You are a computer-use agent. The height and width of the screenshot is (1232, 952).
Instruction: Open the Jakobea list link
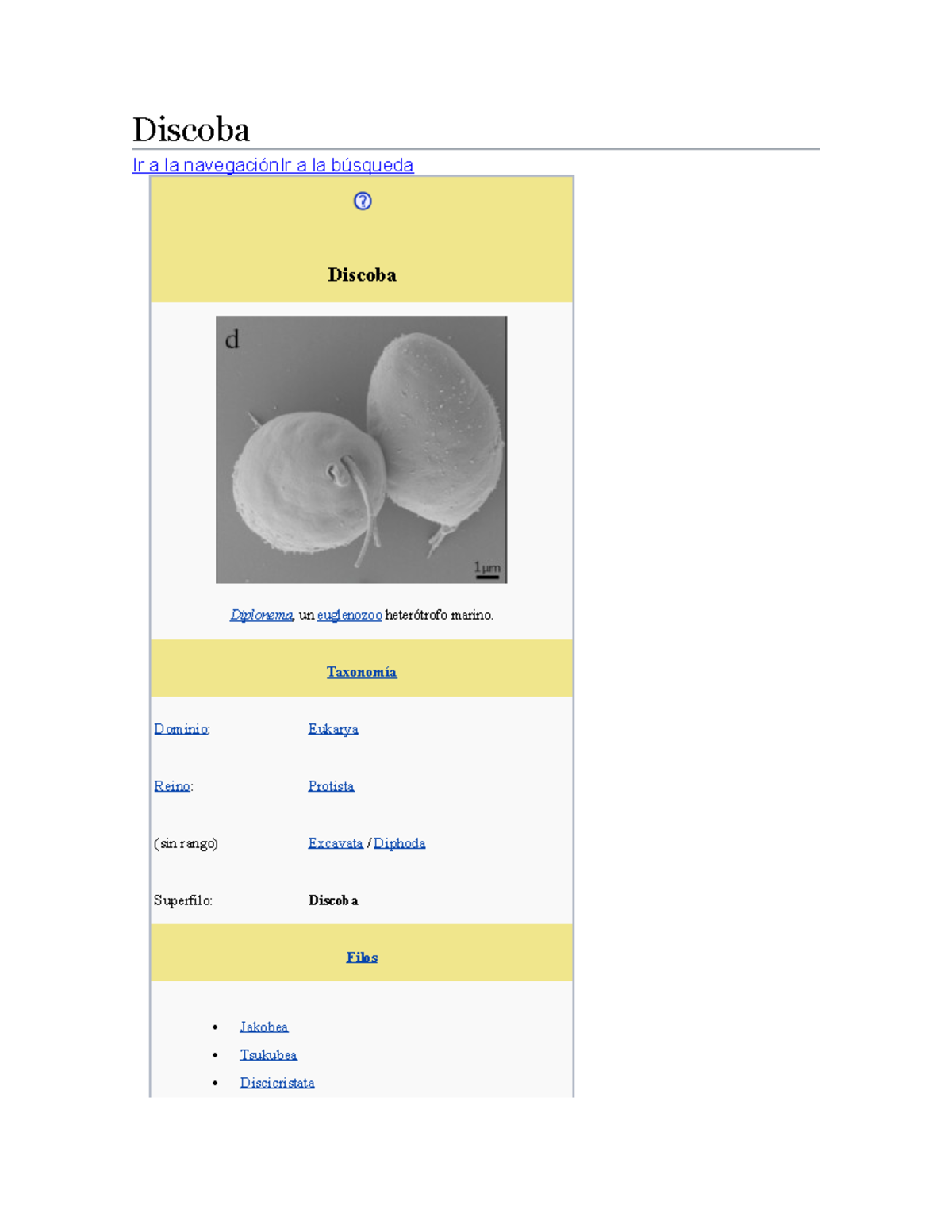(x=264, y=1027)
